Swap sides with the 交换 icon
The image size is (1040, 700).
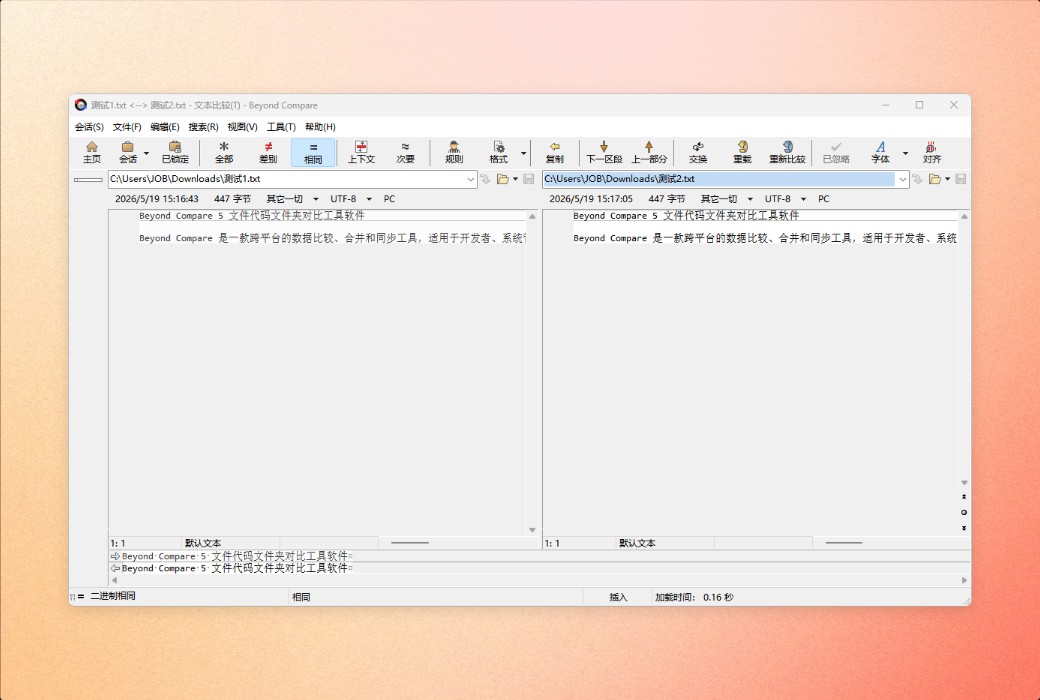point(698,152)
